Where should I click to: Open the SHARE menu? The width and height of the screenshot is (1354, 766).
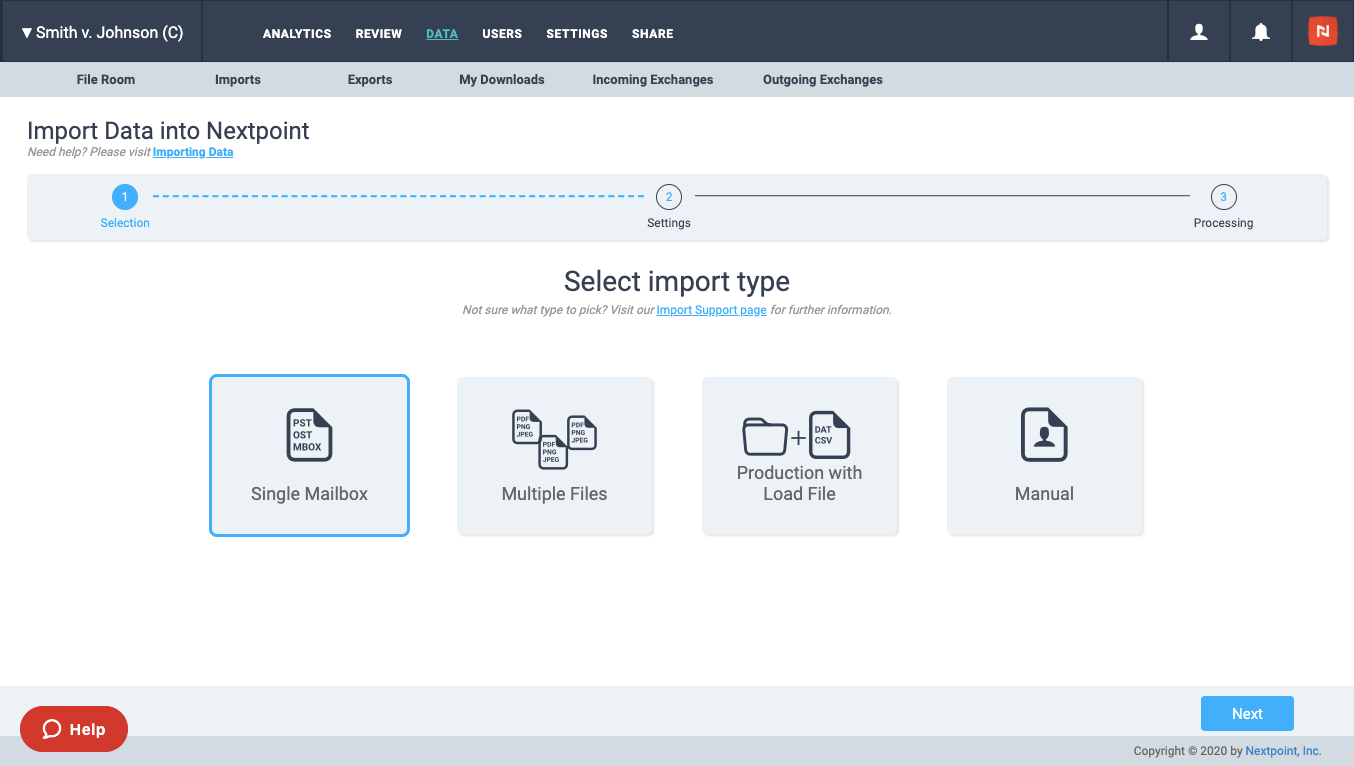[x=653, y=33]
